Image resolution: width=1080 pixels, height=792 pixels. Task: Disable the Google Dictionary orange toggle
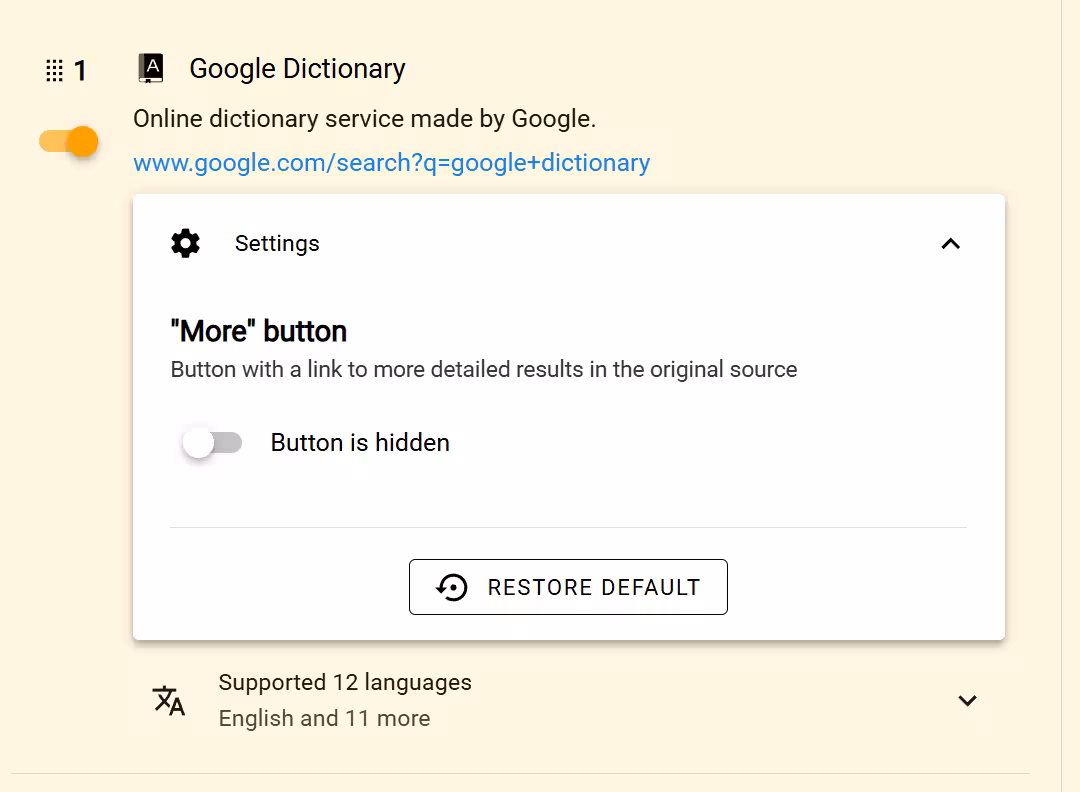tap(69, 142)
